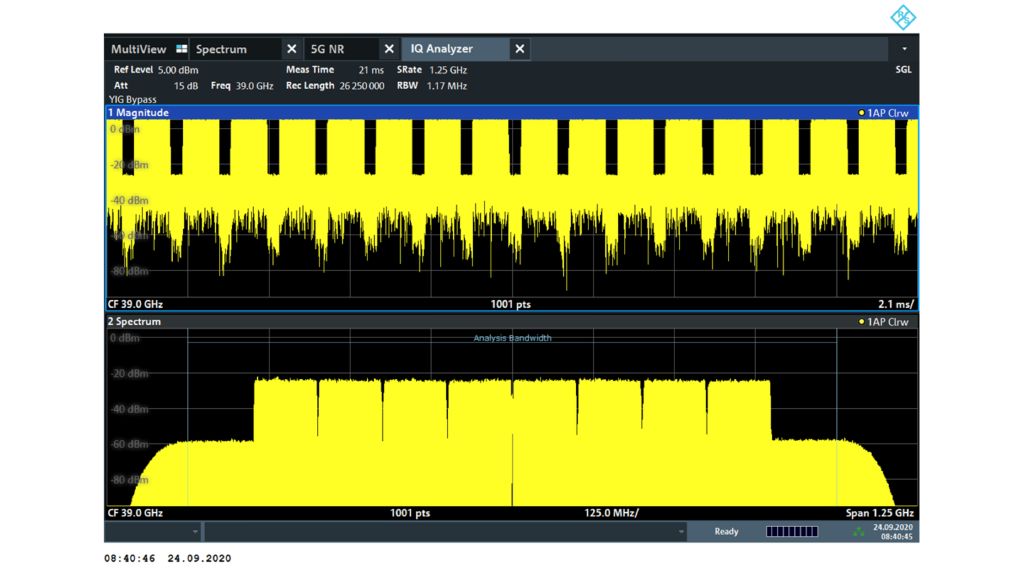Expand the wide status bar message dropdown
The image size is (1024, 576).
point(681,532)
